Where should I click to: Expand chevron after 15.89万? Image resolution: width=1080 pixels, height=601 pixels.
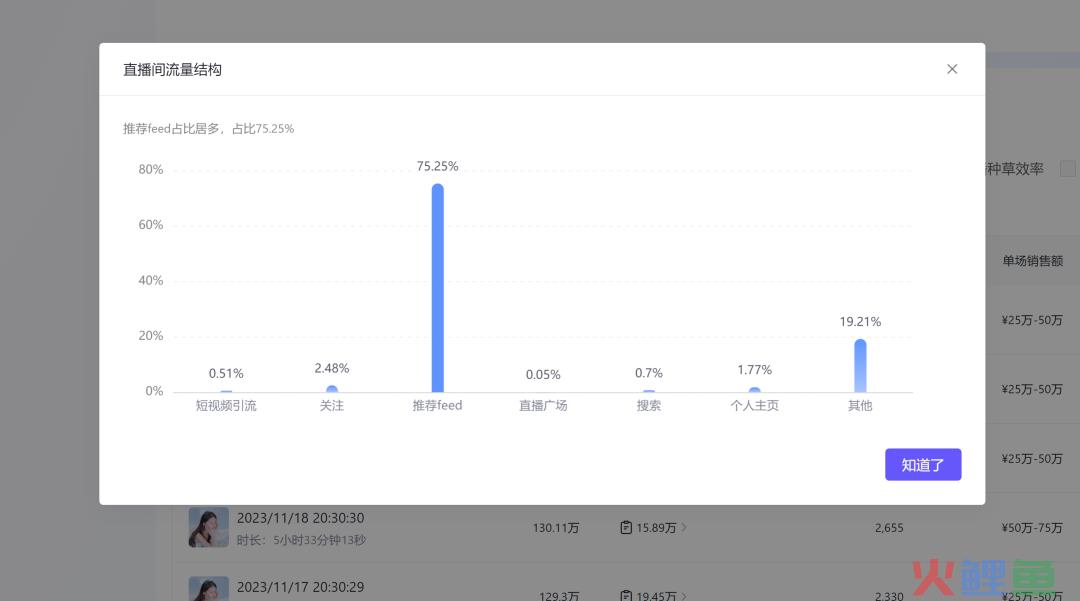click(685, 527)
